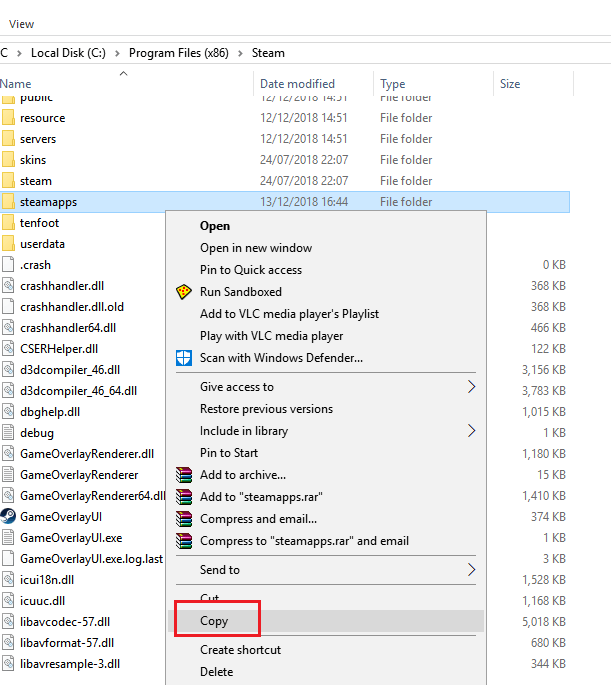Screen dimensions: 611x685
Task: Sort list by Size column header
Action: pos(510,84)
